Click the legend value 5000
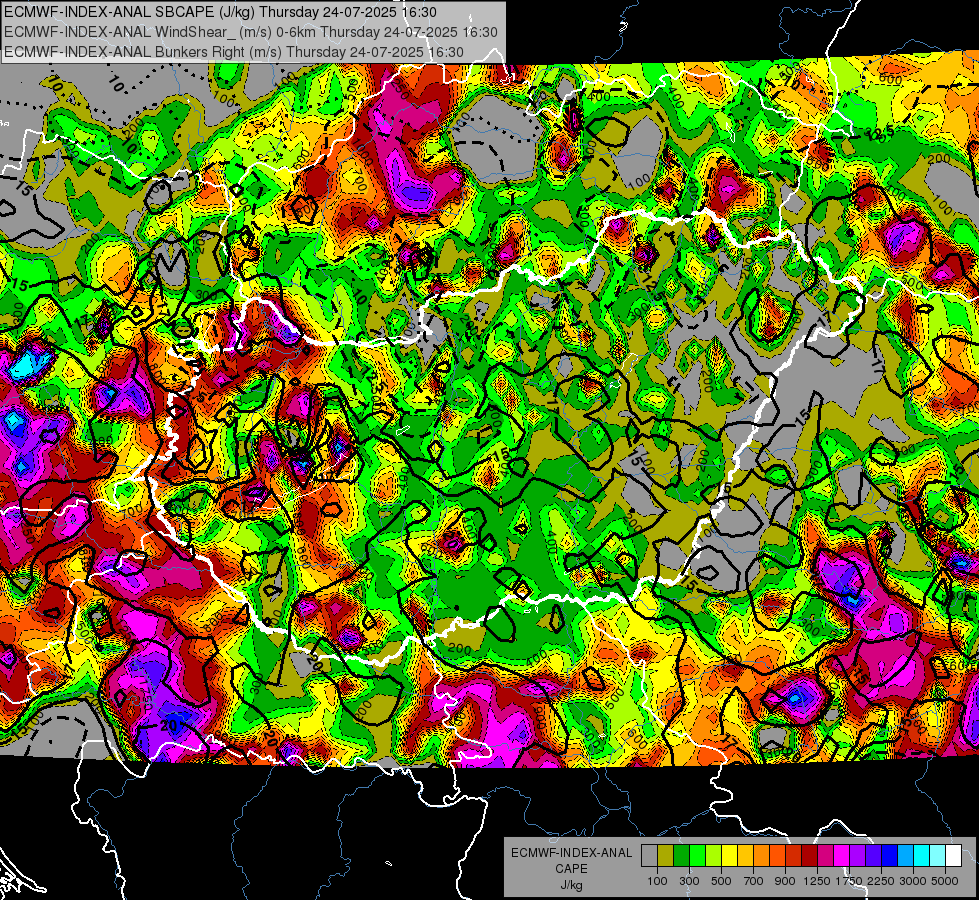Viewport: 979px width, 900px height. (945, 881)
